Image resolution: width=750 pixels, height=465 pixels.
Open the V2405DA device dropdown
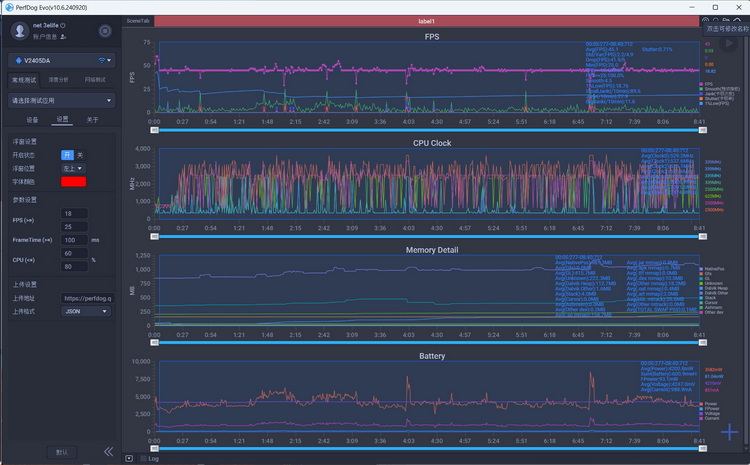(x=62, y=61)
